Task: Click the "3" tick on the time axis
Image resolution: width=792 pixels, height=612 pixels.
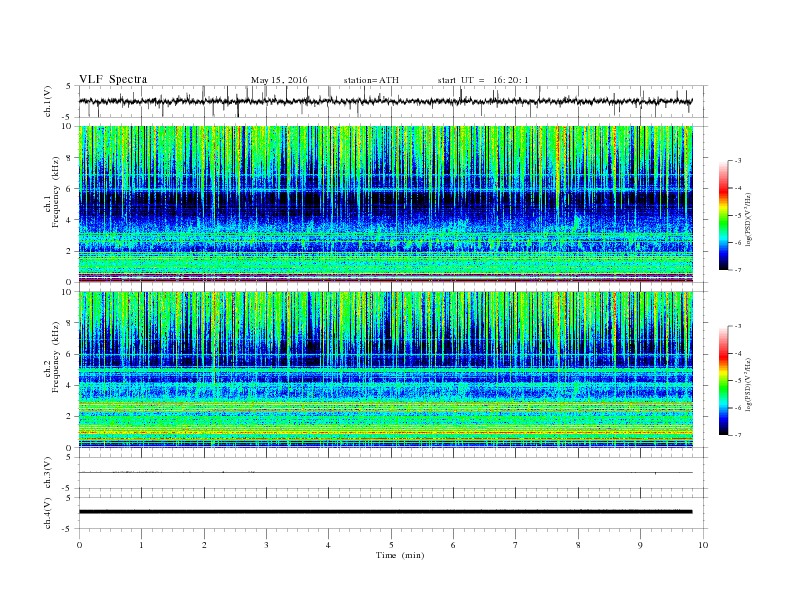Action: tap(266, 545)
